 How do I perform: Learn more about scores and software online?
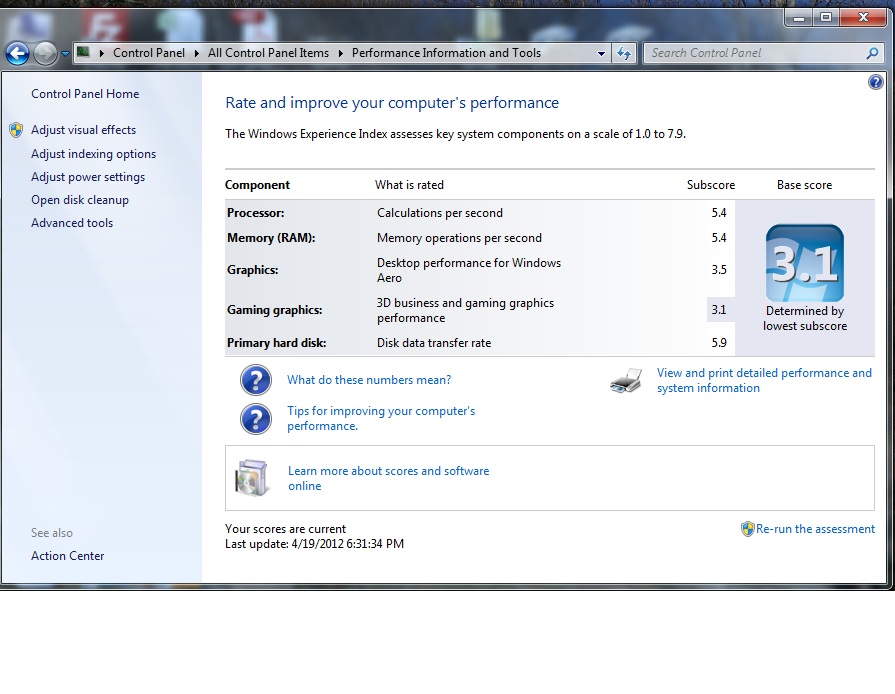[x=388, y=478]
